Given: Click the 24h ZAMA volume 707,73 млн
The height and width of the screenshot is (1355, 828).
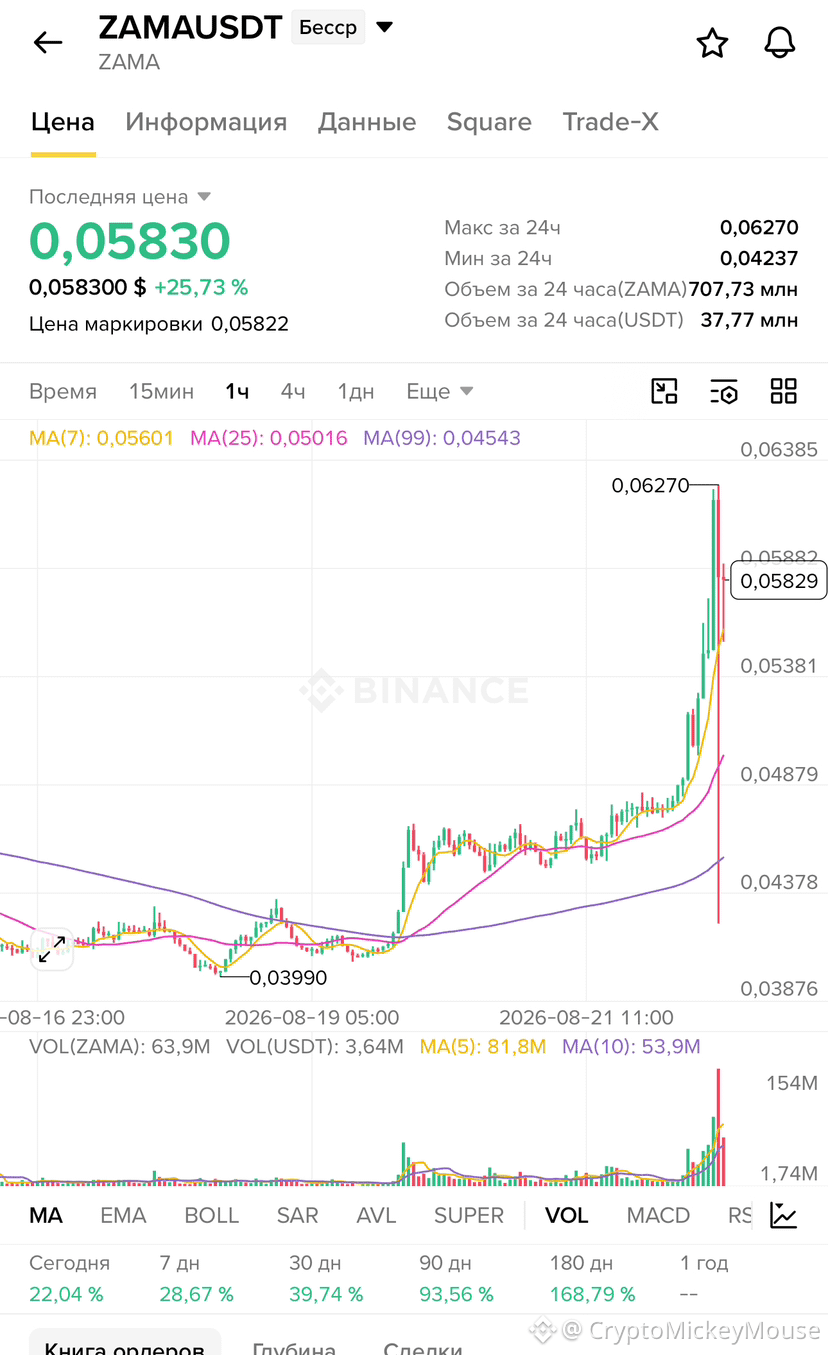Looking at the screenshot, I should [x=743, y=289].
